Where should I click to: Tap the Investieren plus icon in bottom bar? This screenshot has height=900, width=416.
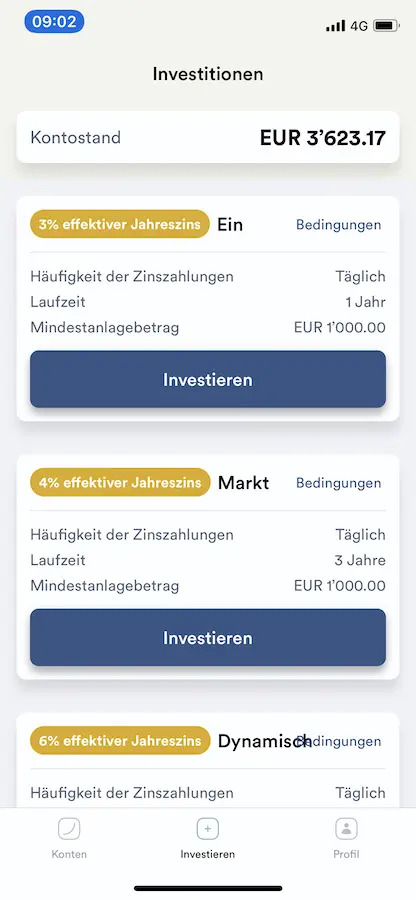(x=208, y=829)
